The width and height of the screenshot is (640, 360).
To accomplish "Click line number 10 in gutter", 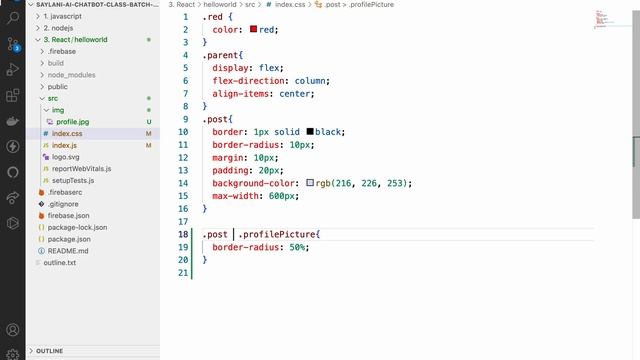I will (x=183, y=132).
